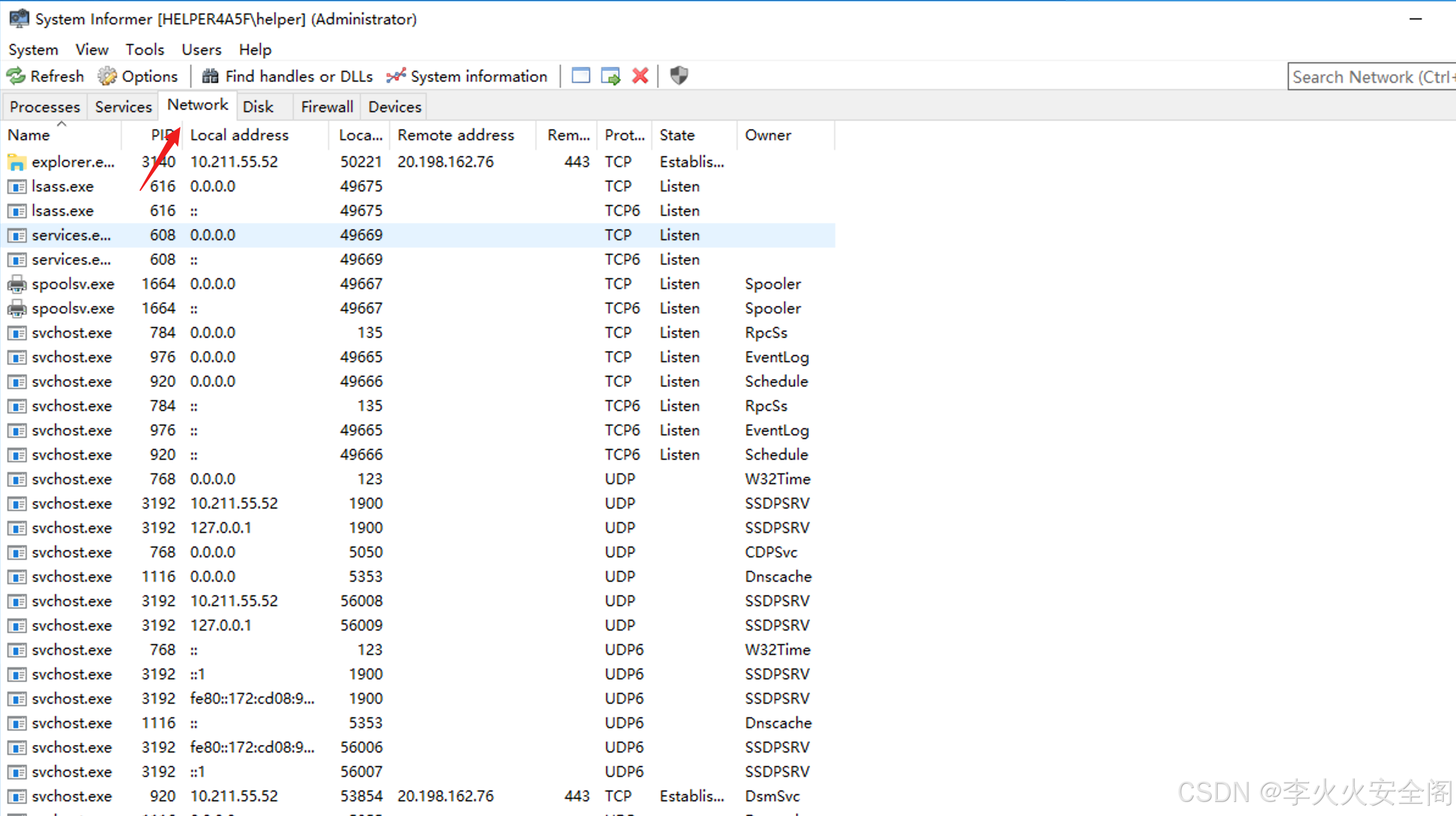The height and width of the screenshot is (816, 1456).
Task: Sort by Remote address column header
Action: point(455,135)
